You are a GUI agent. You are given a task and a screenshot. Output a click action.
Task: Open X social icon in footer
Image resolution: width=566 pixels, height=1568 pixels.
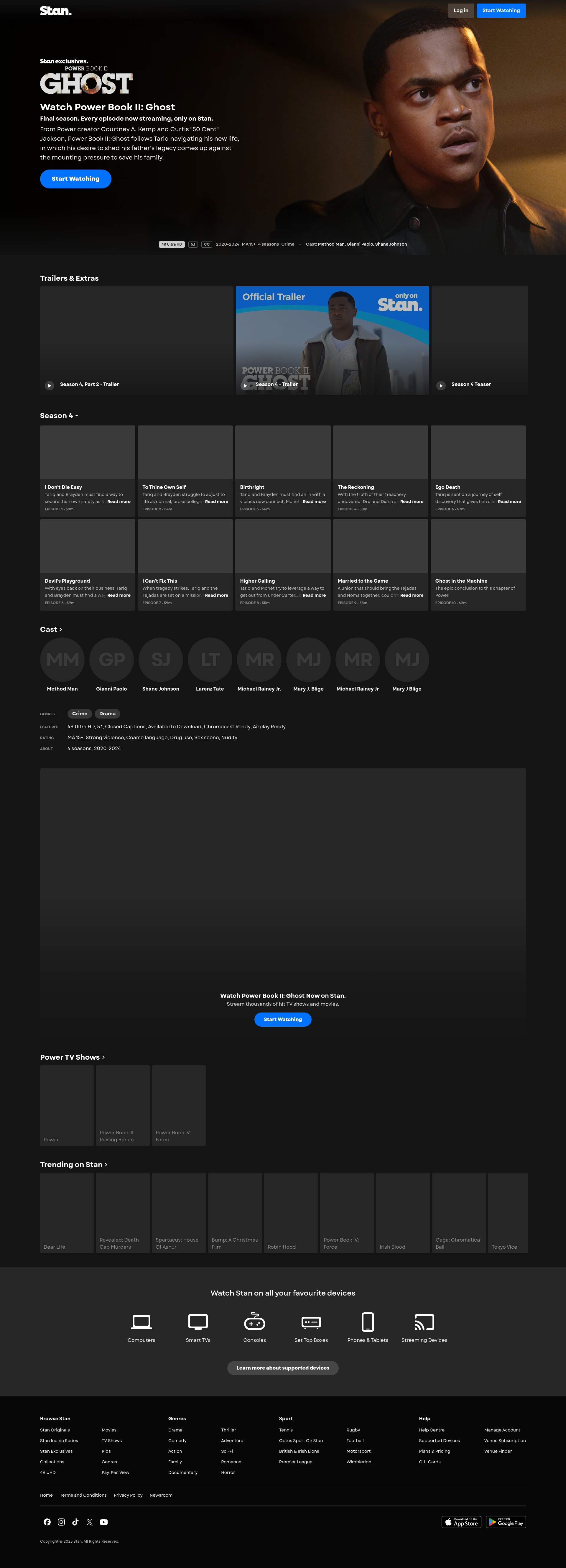tap(89, 1522)
